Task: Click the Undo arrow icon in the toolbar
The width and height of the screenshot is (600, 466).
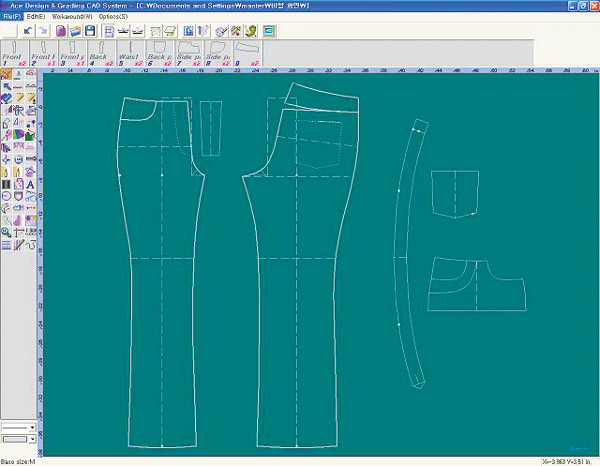Action: [27, 31]
